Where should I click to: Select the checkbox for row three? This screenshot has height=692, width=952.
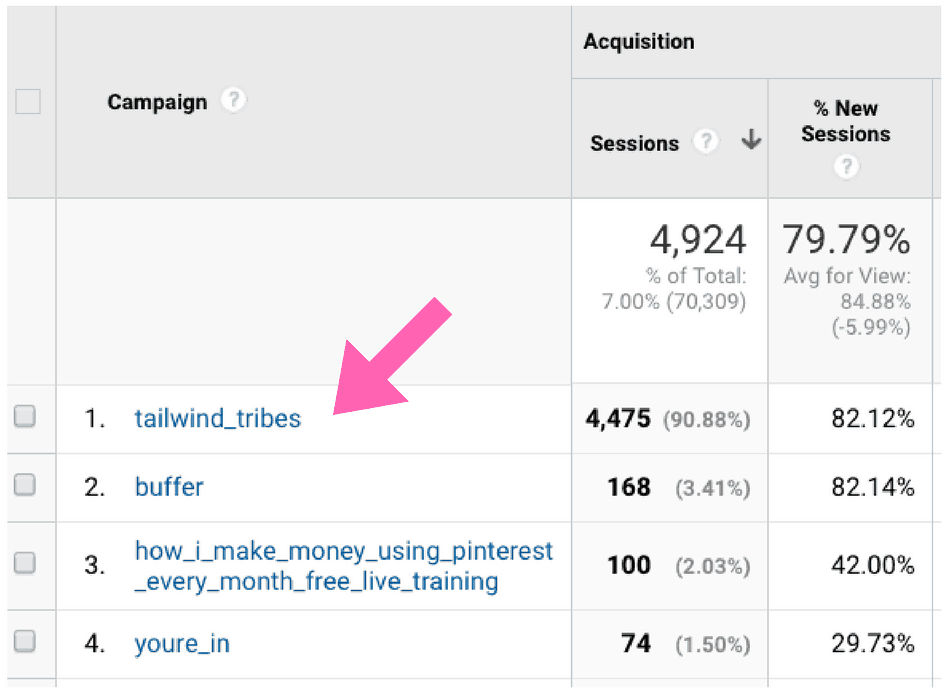coord(25,563)
